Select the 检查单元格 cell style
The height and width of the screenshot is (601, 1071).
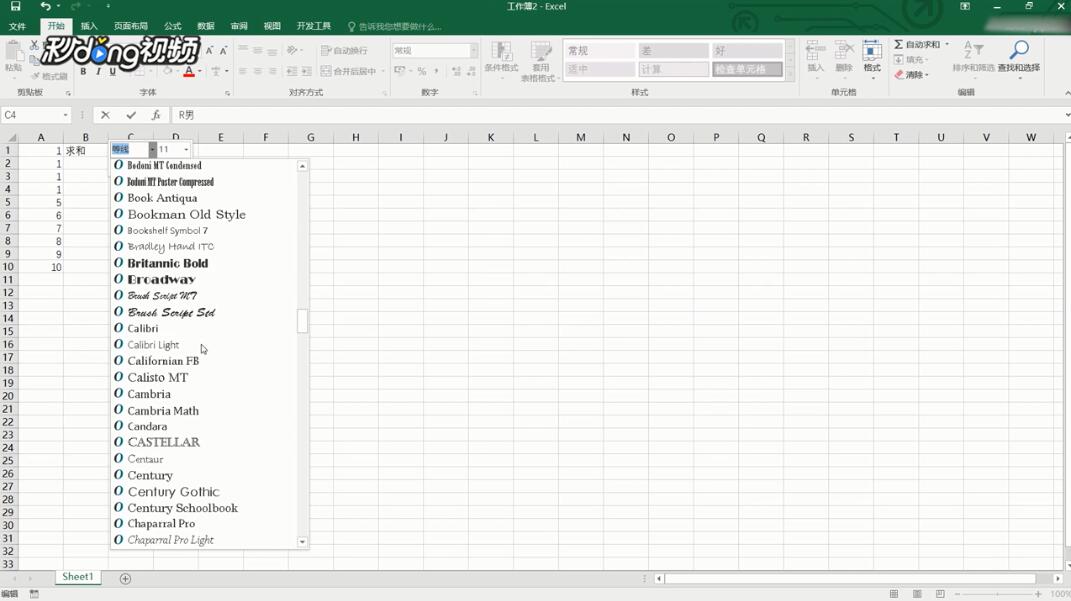click(747, 69)
